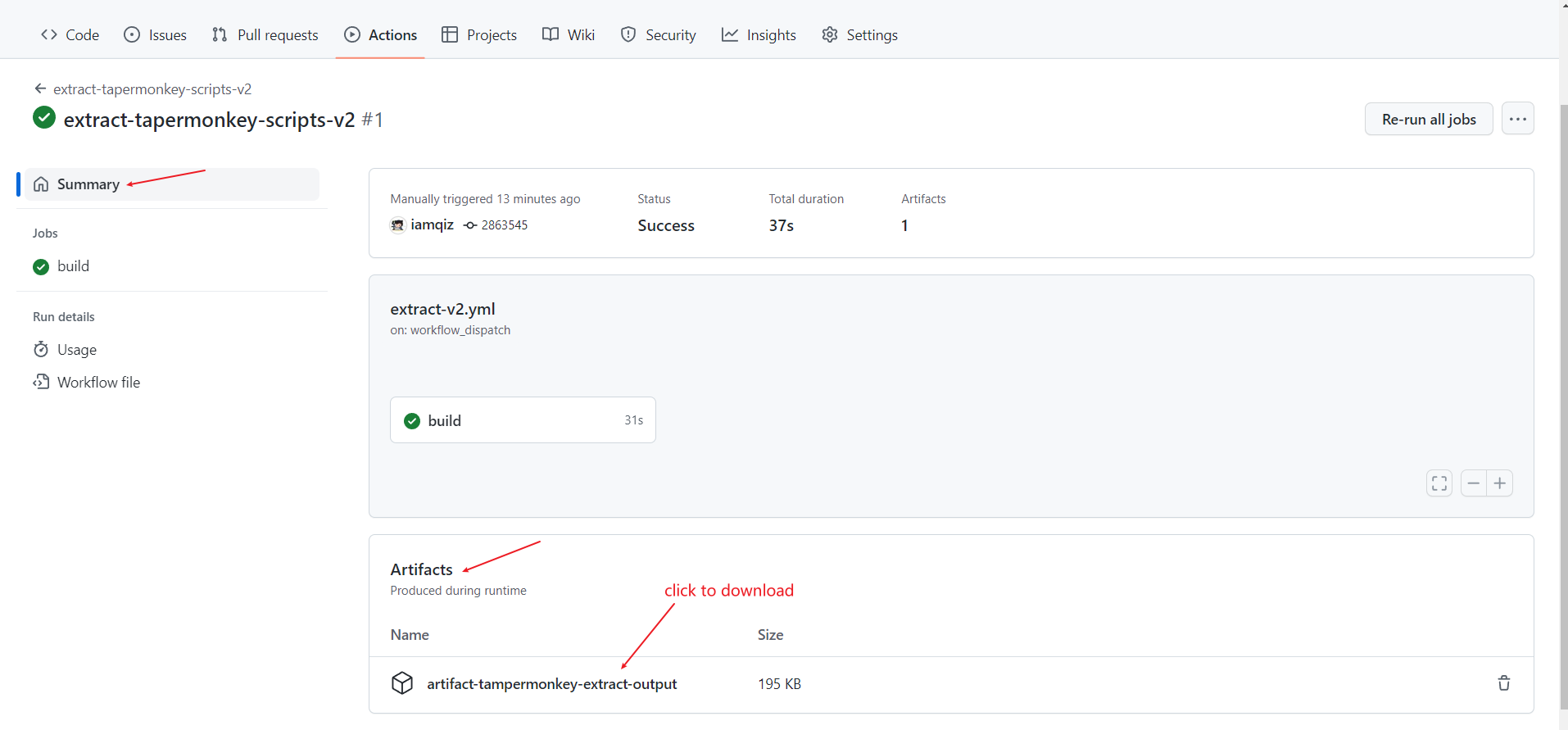Click the Settings gear icon
Image resolution: width=1568 pixels, height=730 pixels.
tap(830, 34)
